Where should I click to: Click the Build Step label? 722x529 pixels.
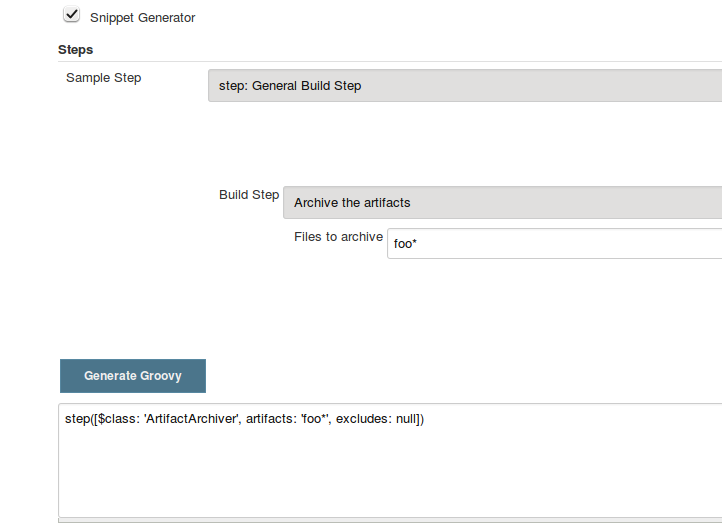click(248, 195)
